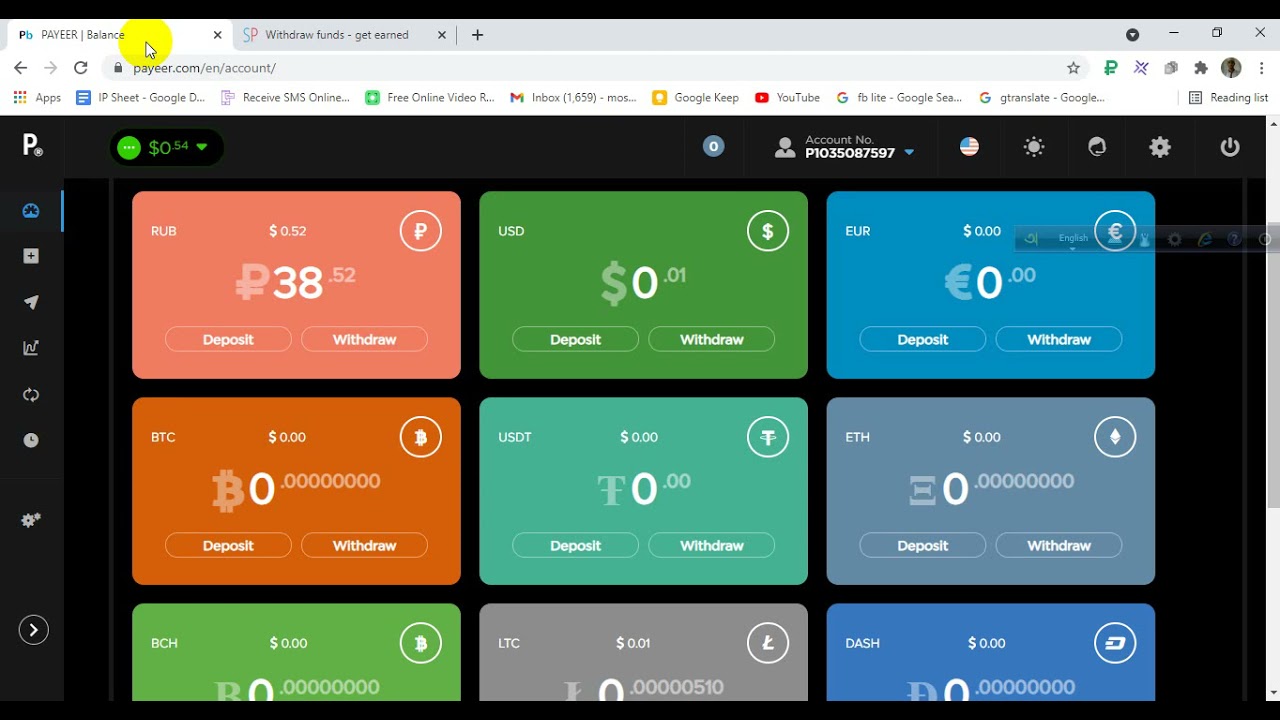This screenshot has width=1280, height=720.
Task: Withdraw from the BTC wallet
Action: [364, 546]
